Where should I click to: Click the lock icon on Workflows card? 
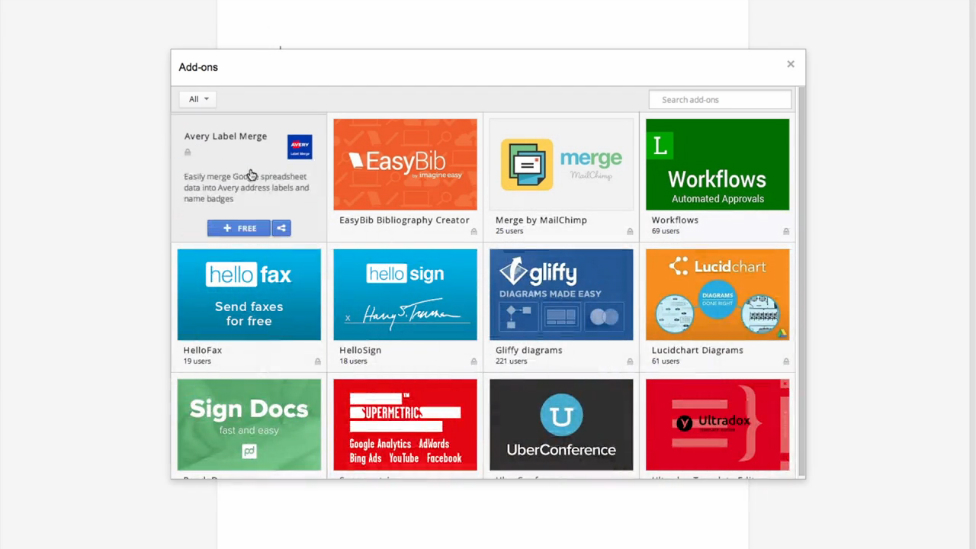point(786,232)
